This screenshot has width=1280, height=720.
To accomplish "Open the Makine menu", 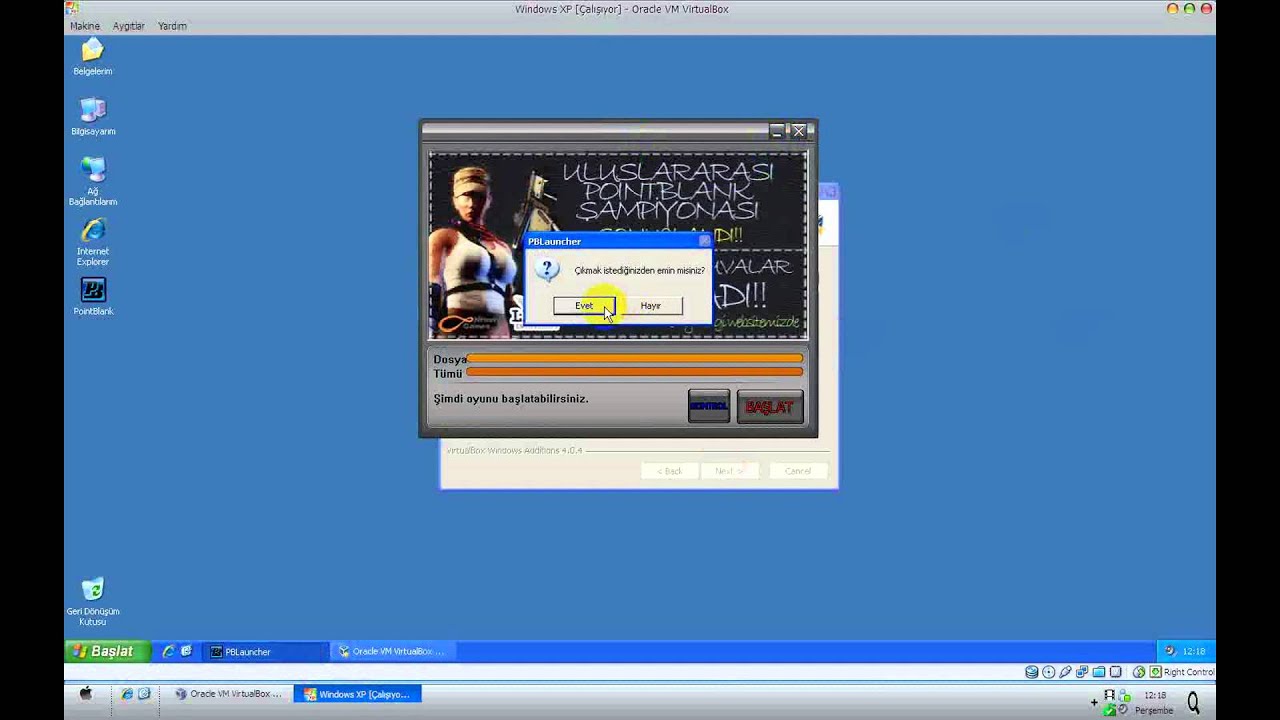I will coord(85,26).
